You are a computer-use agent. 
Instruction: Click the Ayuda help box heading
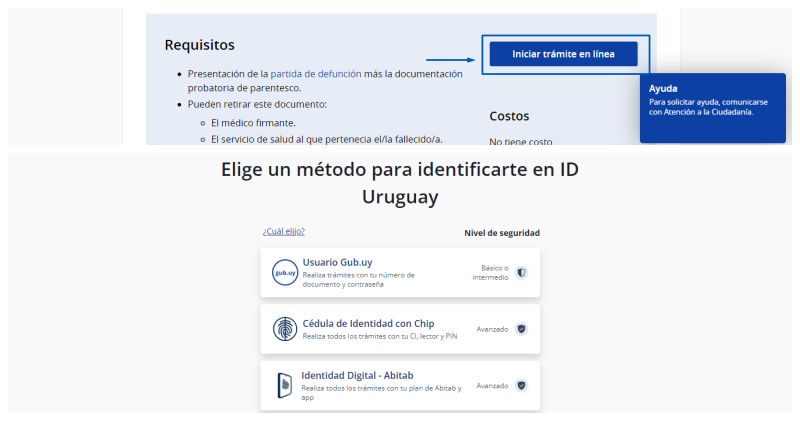click(663, 88)
